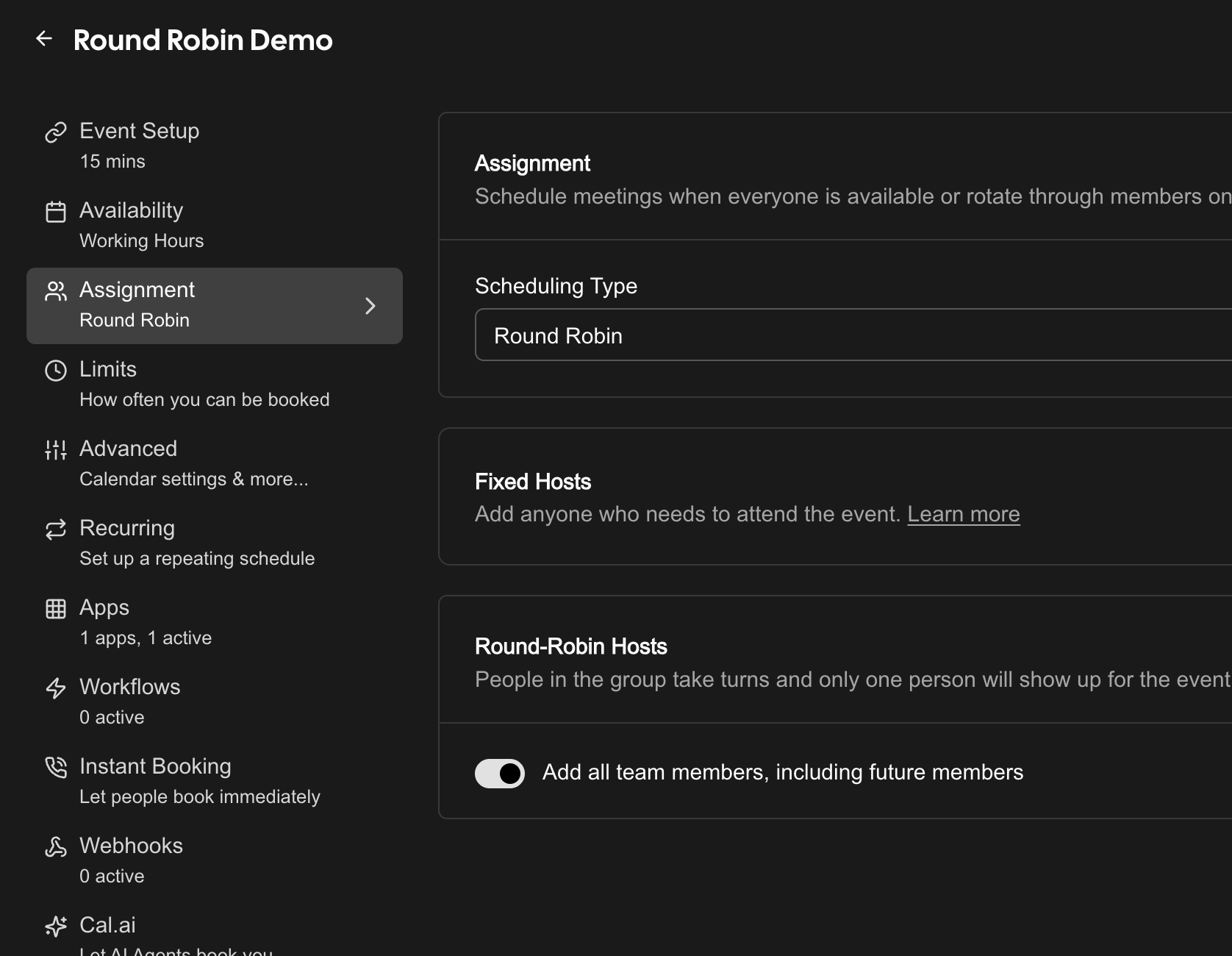
Task: Click the Advanced sliders icon
Action: point(56,450)
